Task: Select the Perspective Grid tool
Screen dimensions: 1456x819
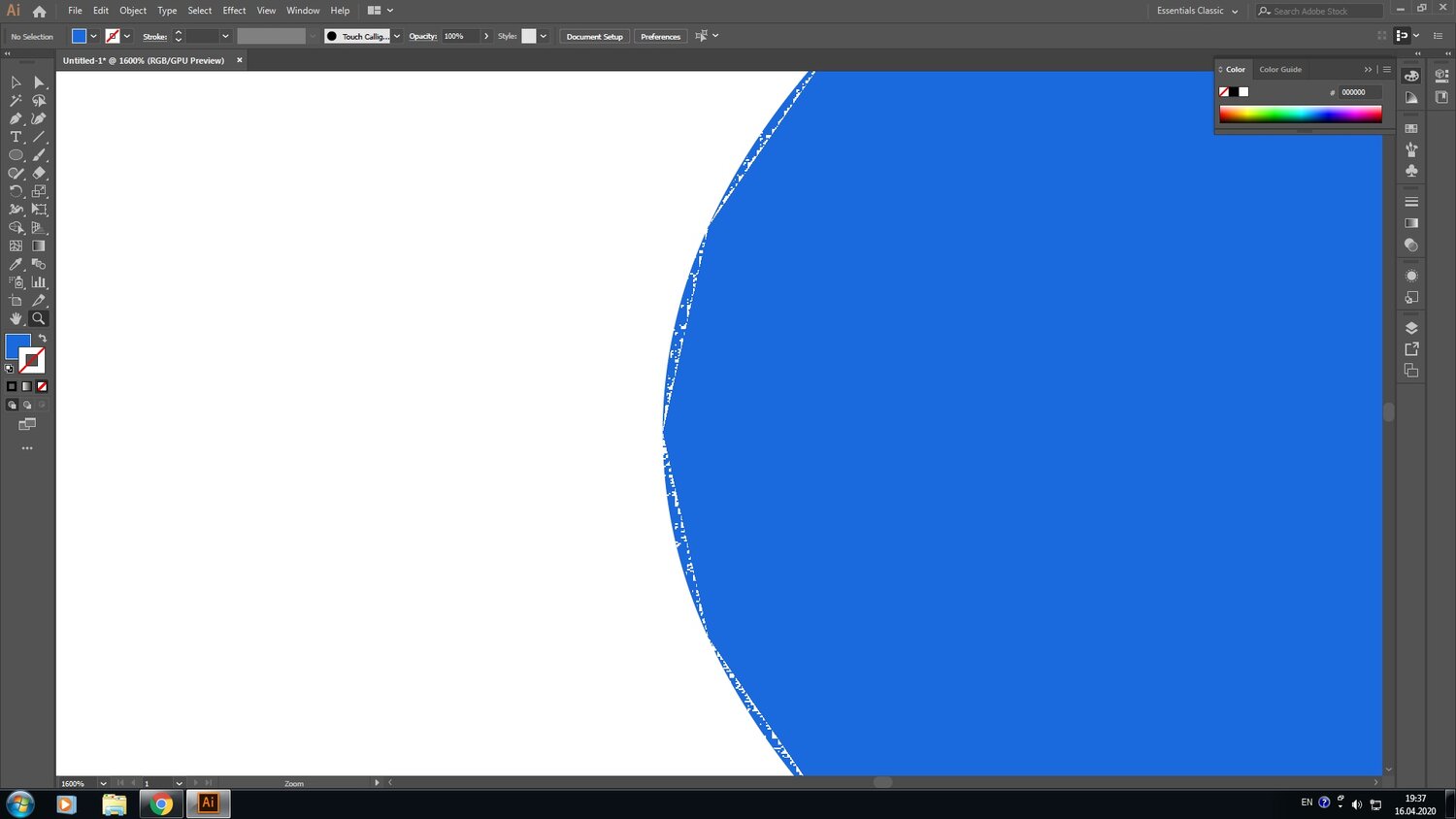Action: click(39, 228)
